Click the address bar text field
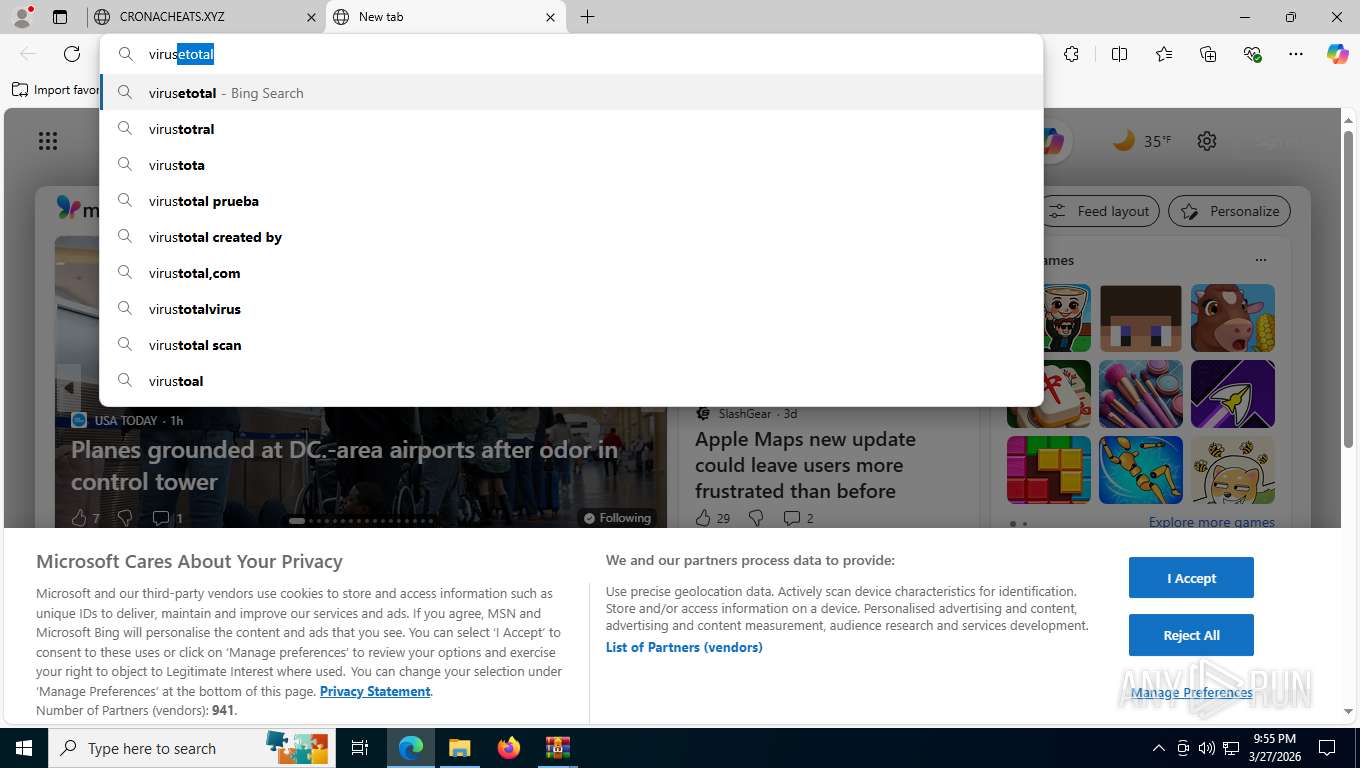The width and height of the screenshot is (1360, 768). pyautogui.click(x=571, y=54)
